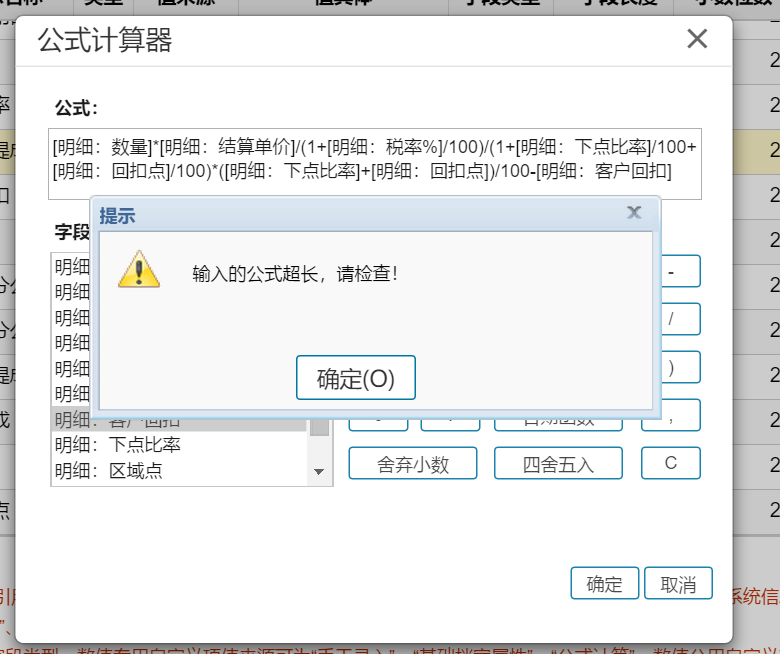Click the 取消 button
Image resolution: width=780 pixels, height=654 pixels.
[x=679, y=583]
